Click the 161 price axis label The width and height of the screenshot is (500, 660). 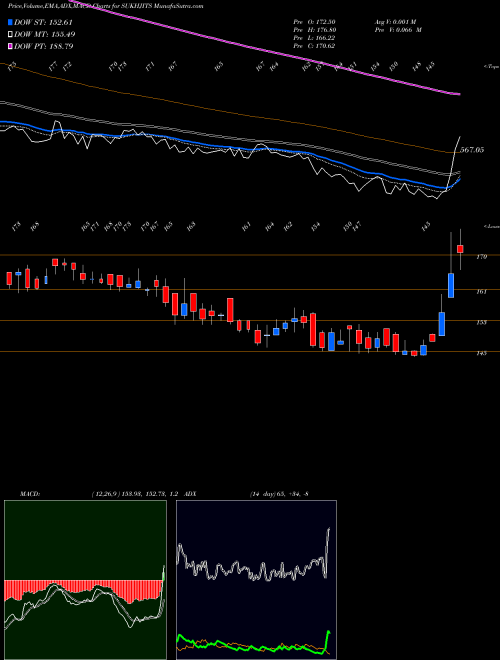(x=481, y=291)
